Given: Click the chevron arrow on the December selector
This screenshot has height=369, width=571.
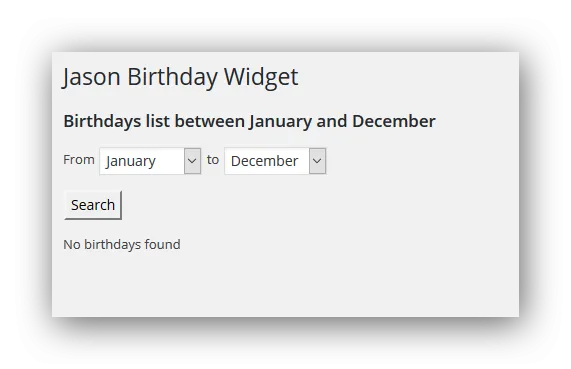Looking at the screenshot, I should tap(317, 161).
